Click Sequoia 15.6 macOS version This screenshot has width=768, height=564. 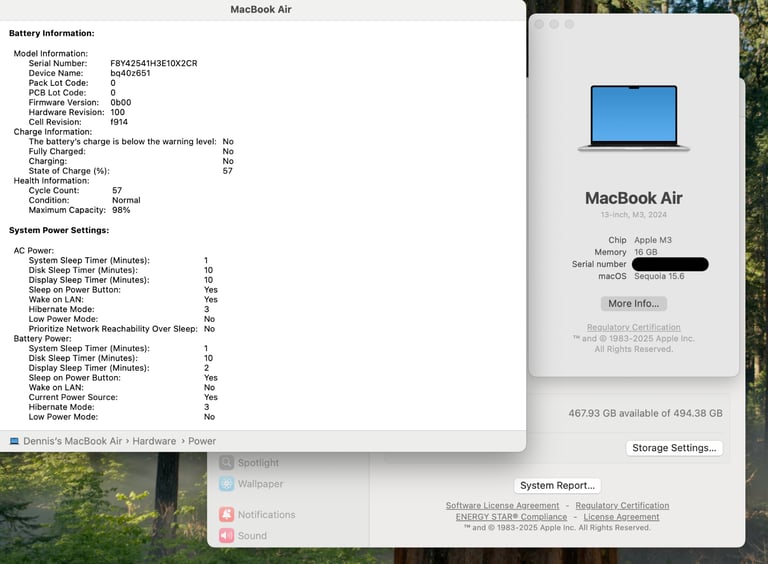pos(659,276)
